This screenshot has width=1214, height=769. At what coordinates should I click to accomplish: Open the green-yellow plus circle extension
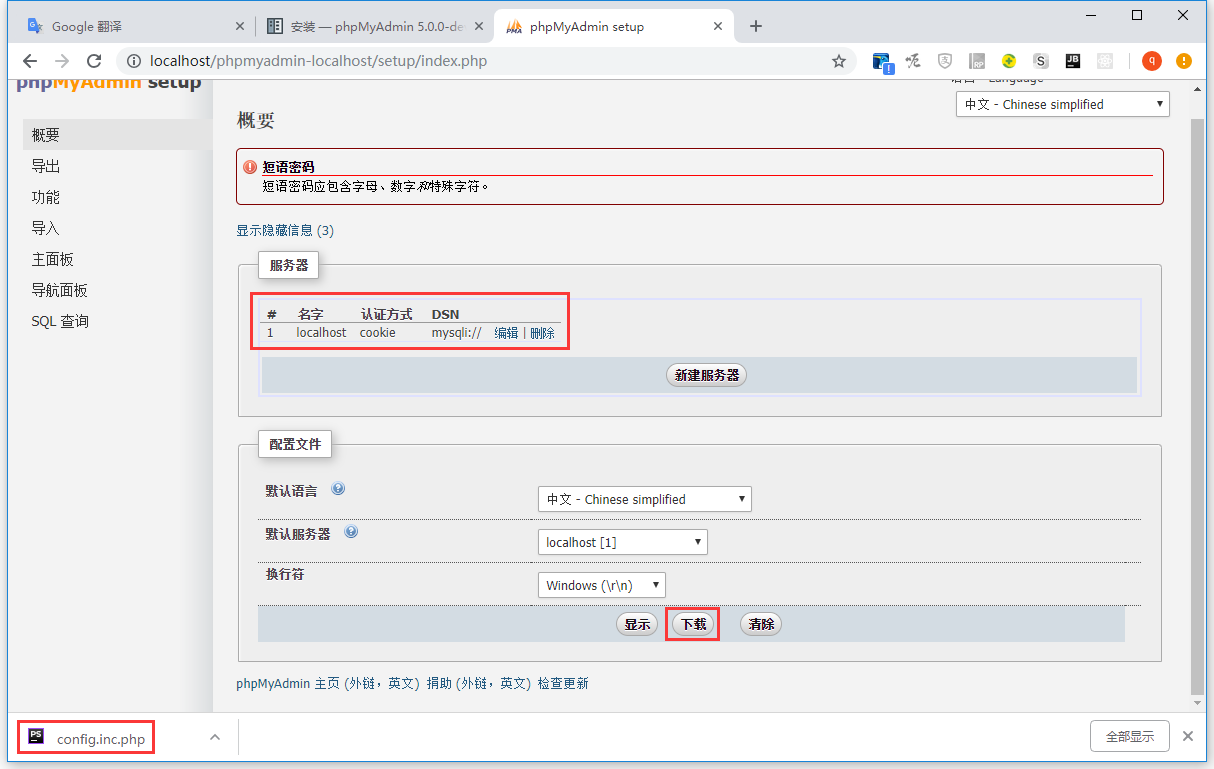click(x=1009, y=61)
